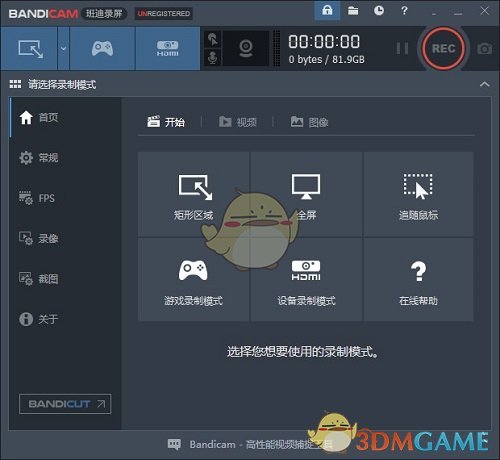
Task: Take a screenshot with the camera icon
Action: [x=484, y=49]
